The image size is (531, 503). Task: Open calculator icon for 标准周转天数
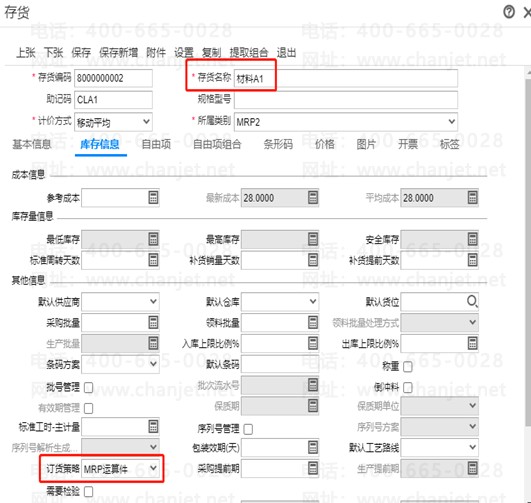click(x=153, y=260)
